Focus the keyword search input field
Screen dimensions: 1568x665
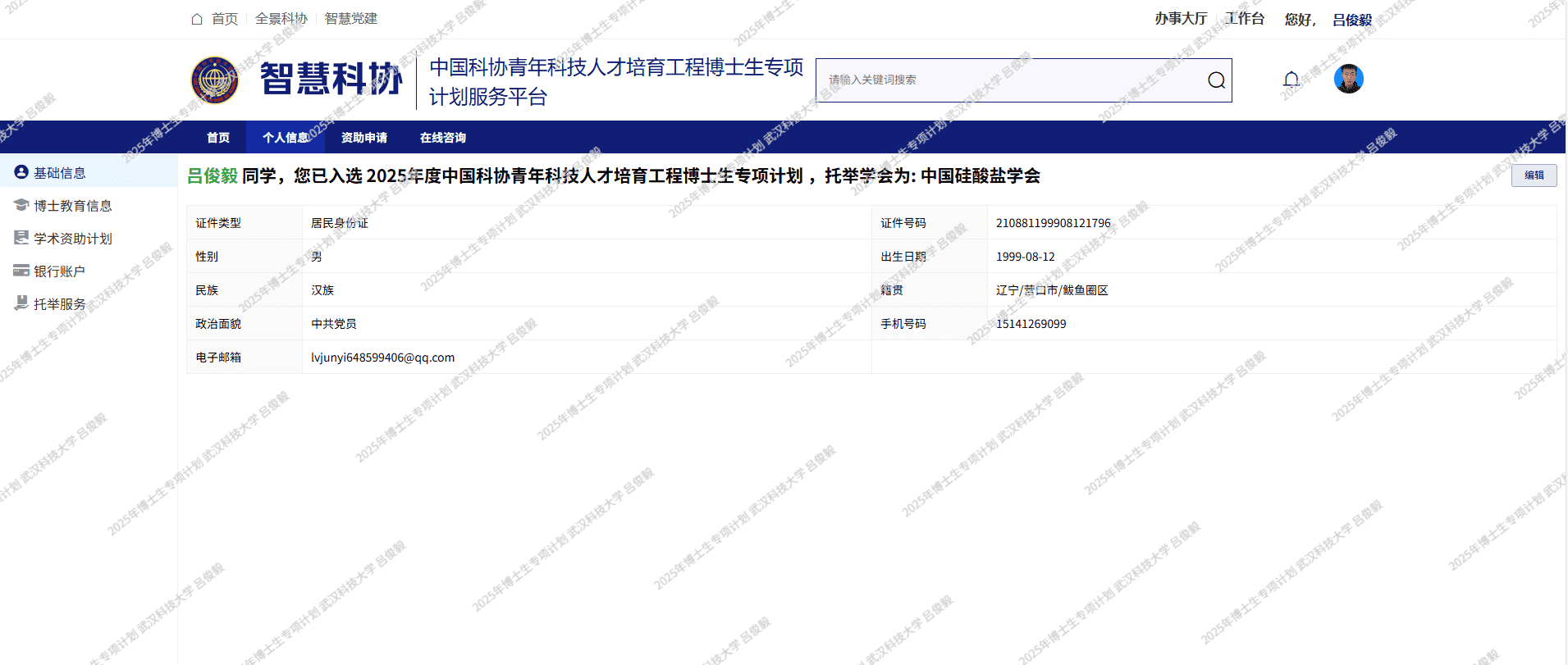[1009, 80]
